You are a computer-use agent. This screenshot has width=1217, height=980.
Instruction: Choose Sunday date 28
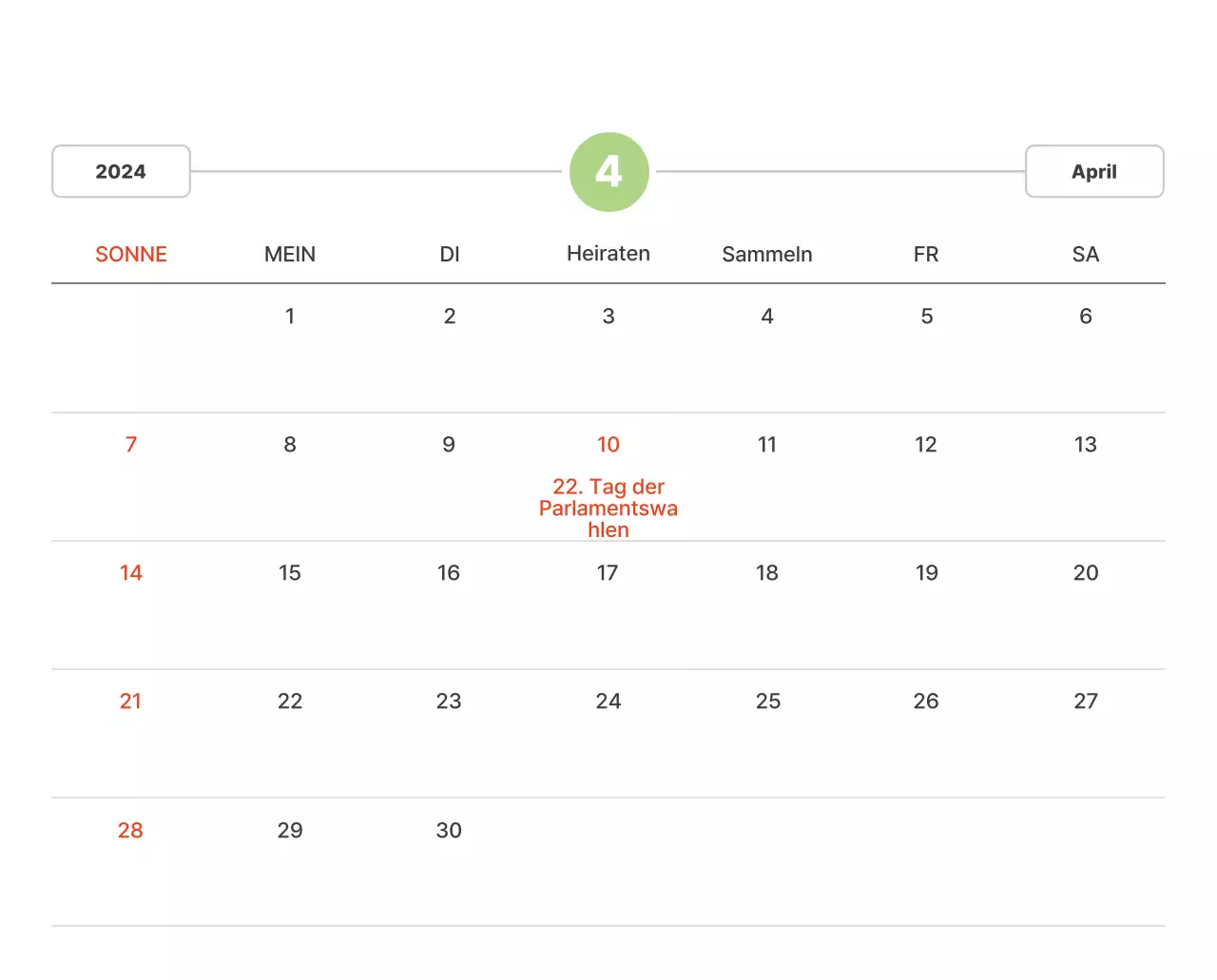[131, 831]
